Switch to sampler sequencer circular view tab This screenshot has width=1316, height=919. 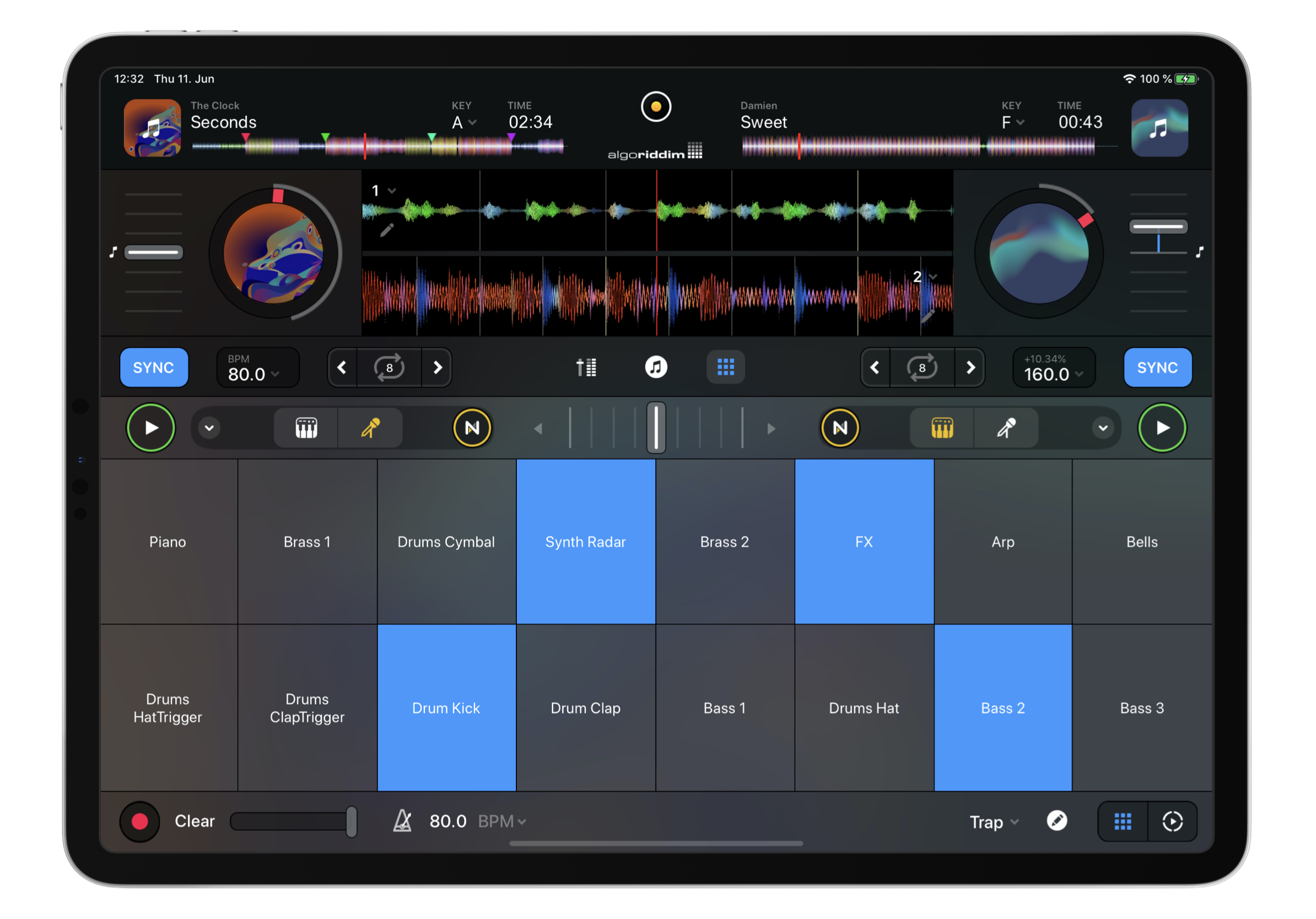[1172, 821]
